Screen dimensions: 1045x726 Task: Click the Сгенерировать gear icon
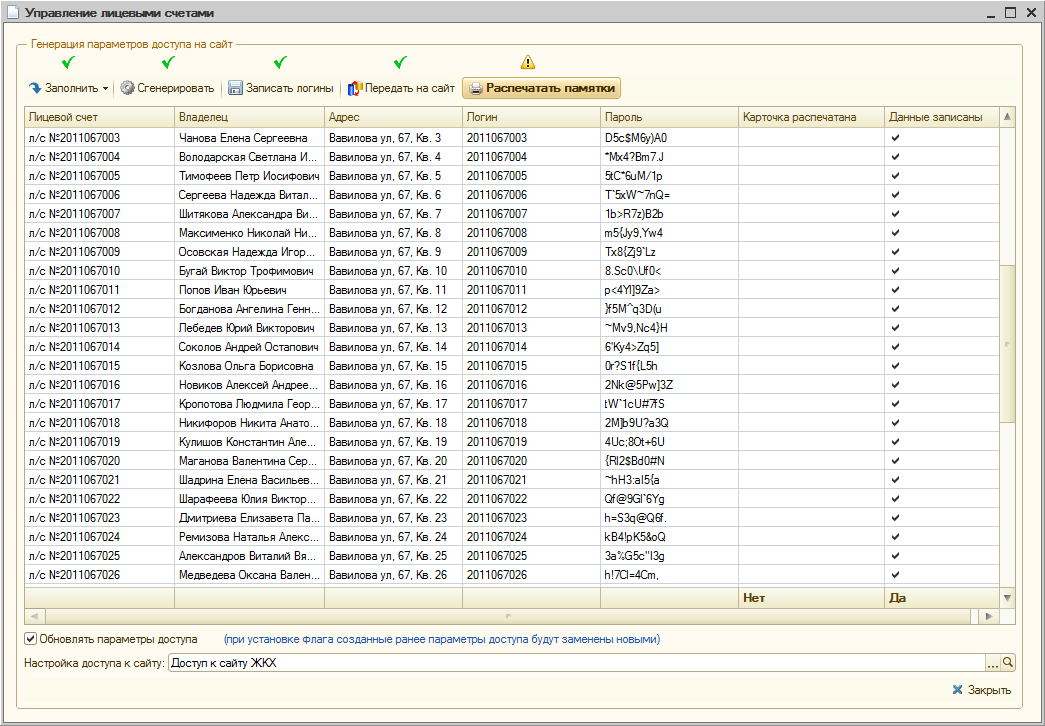point(127,88)
